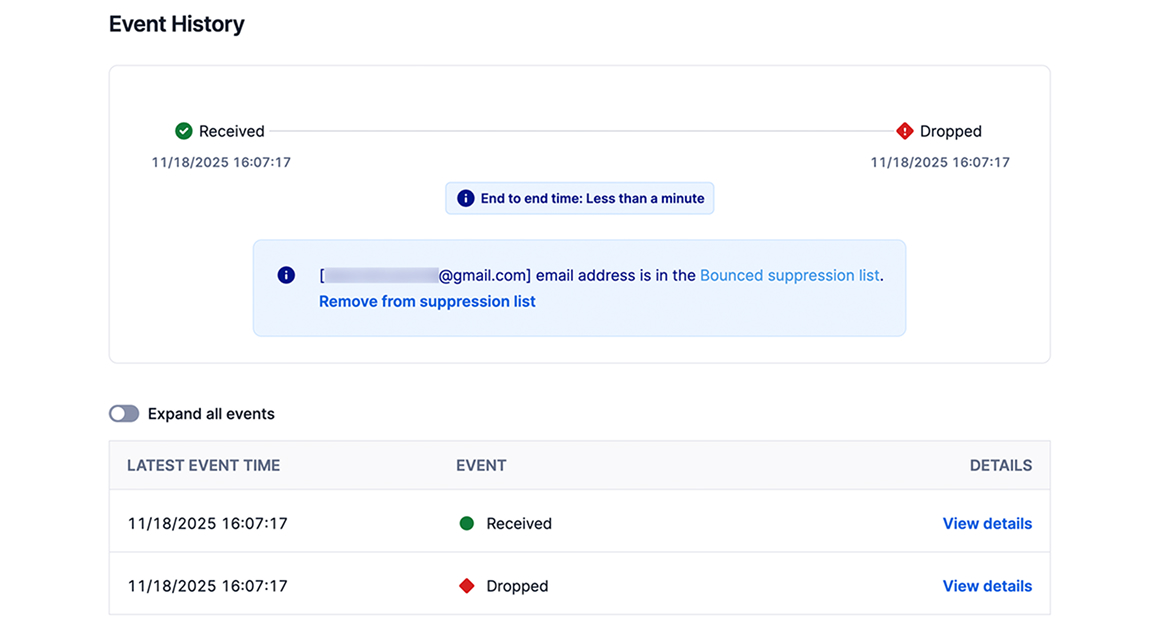The height and width of the screenshot is (640, 1160).
Task: Click the 'Expand all events' label text
Action: pyautogui.click(x=211, y=414)
